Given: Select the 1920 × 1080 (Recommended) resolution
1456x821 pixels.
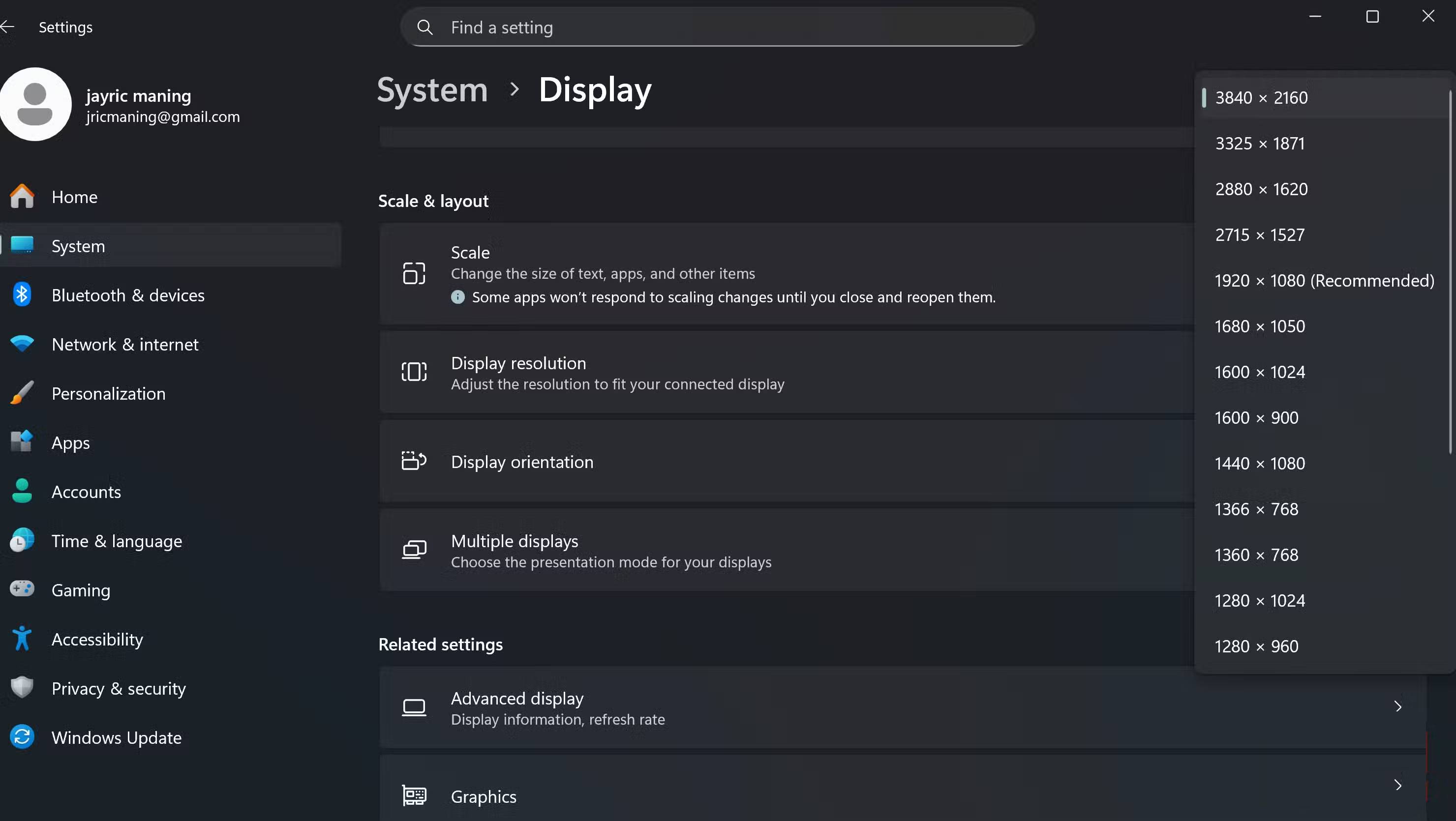Looking at the screenshot, I should (1324, 280).
